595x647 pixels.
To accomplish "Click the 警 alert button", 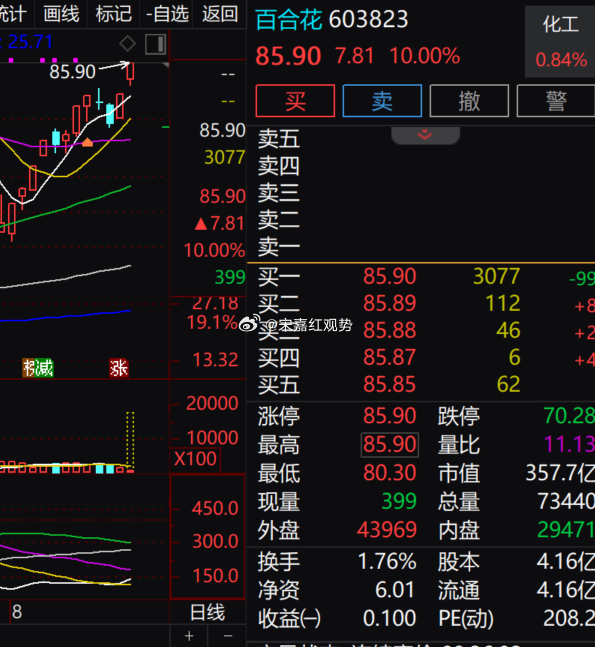I will coord(556,101).
